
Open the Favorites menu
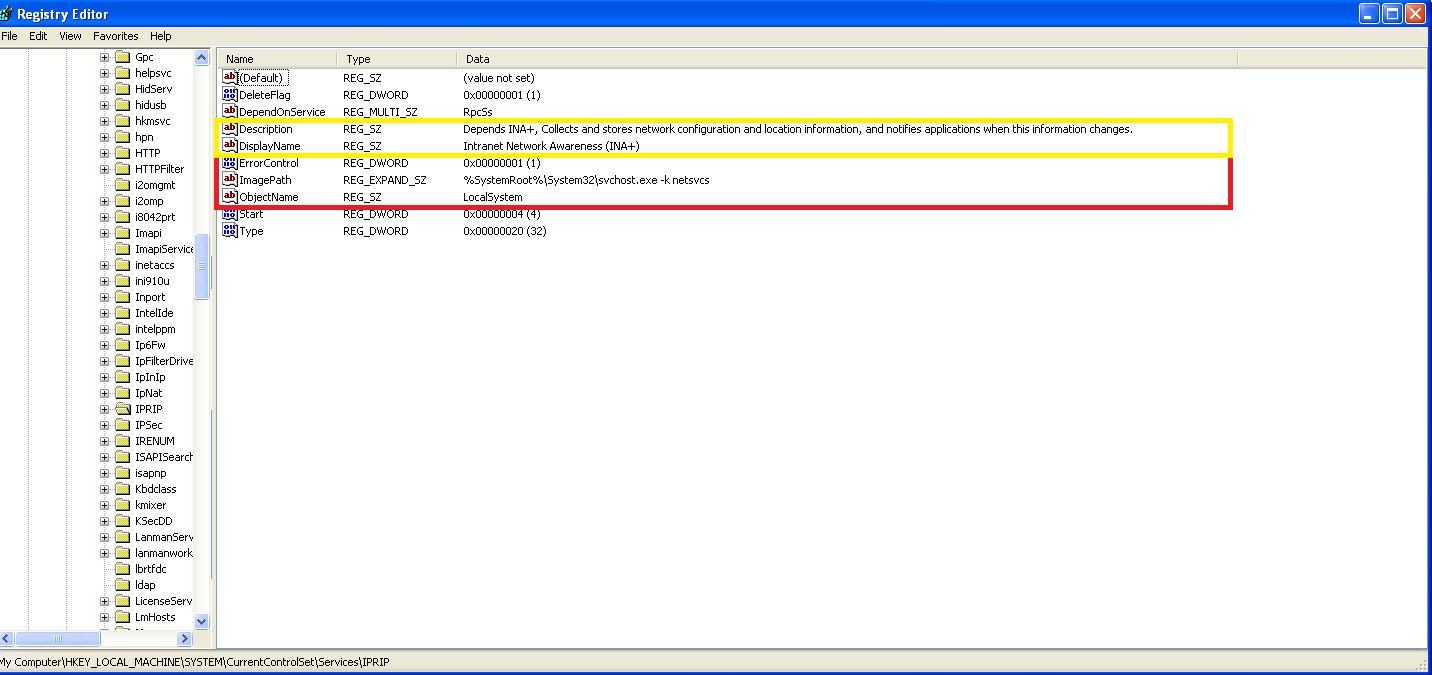[x=116, y=36]
